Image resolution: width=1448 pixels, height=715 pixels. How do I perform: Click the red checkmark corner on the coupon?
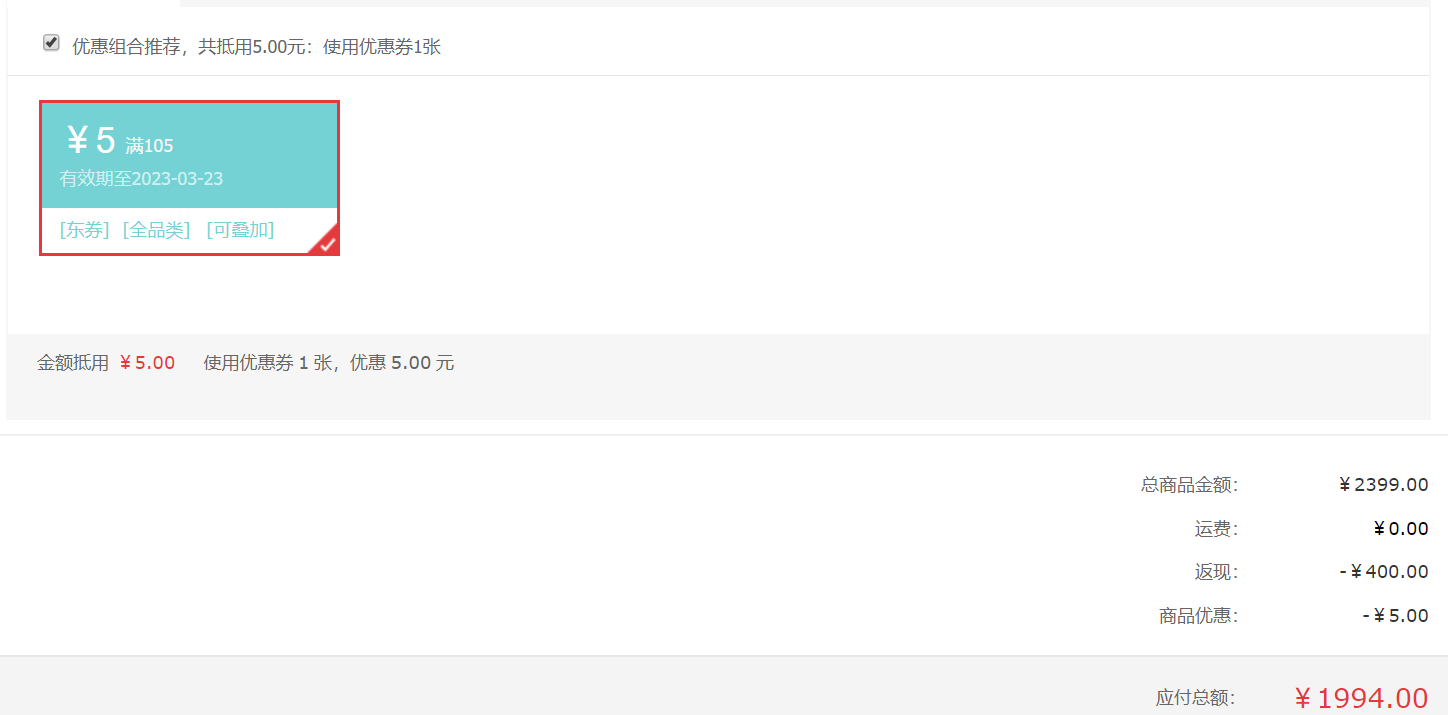[325, 242]
